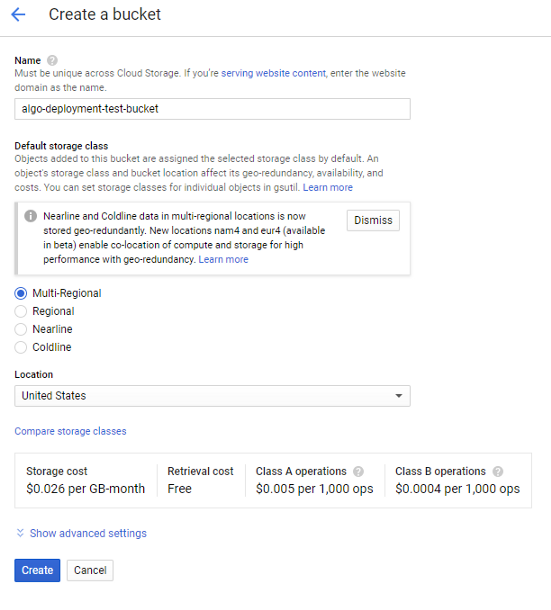Open Learn more link after gsutil text
The height and width of the screenshot is (610, 551).
pos(328,188)
